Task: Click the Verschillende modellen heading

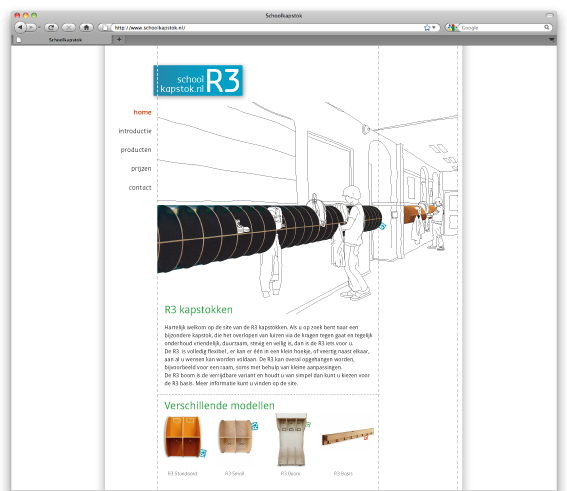Action: point(219,405)
